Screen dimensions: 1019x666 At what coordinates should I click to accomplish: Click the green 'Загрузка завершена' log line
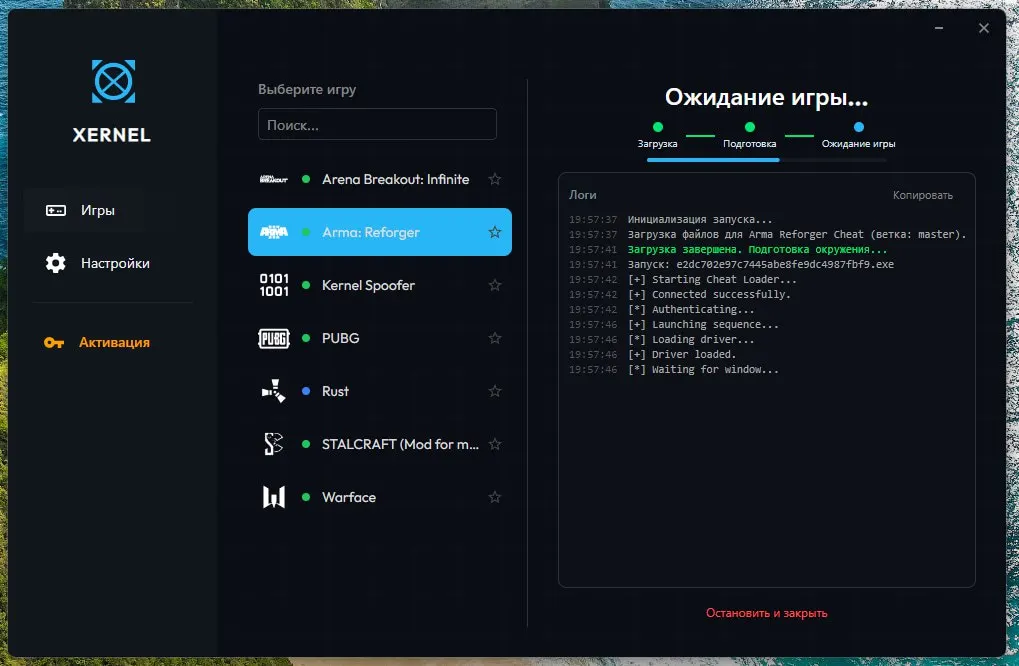[757, 250]
